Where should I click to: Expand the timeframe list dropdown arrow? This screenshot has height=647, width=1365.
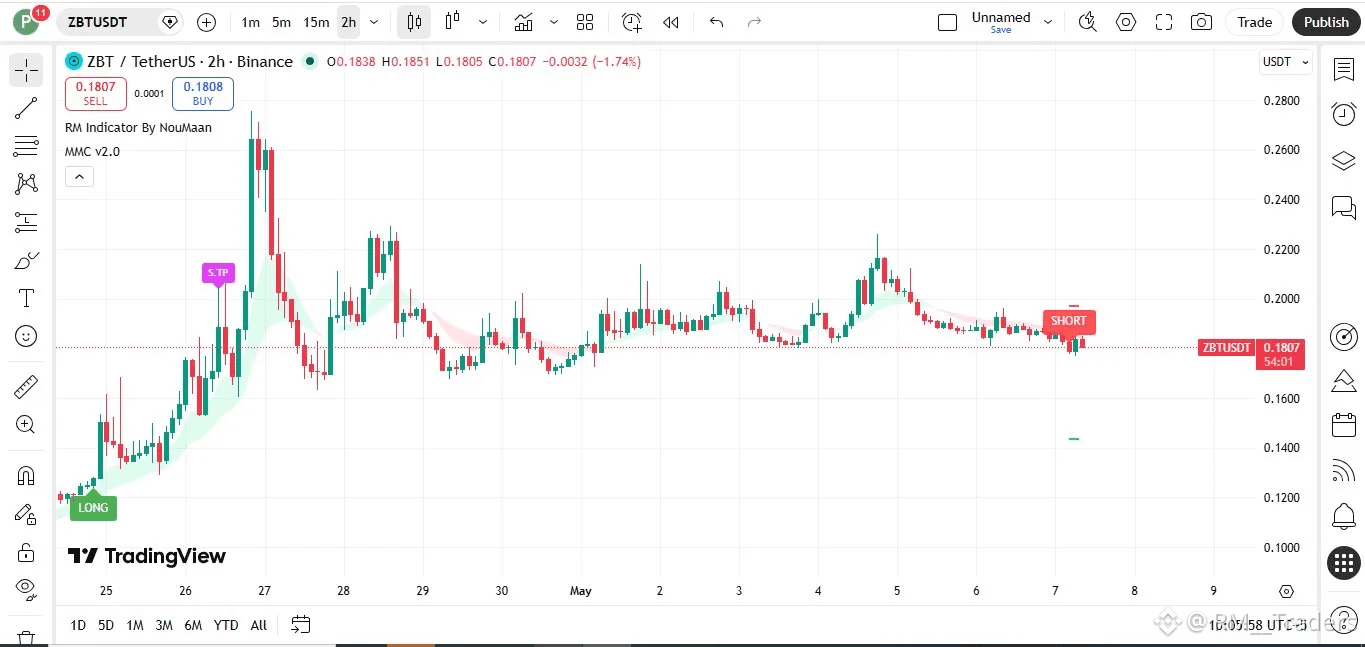click(374, 22)
